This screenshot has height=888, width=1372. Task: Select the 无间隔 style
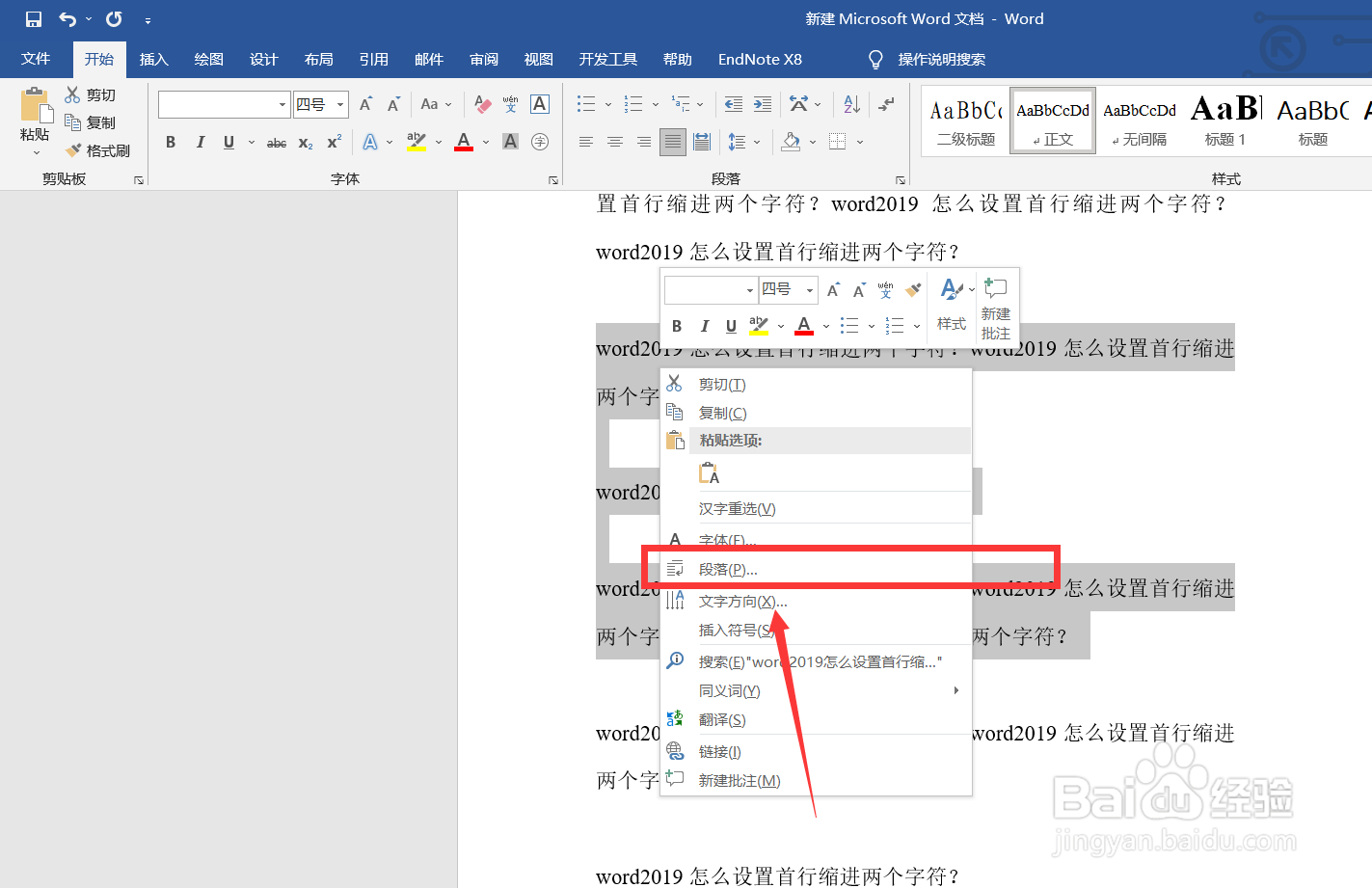1140,121
